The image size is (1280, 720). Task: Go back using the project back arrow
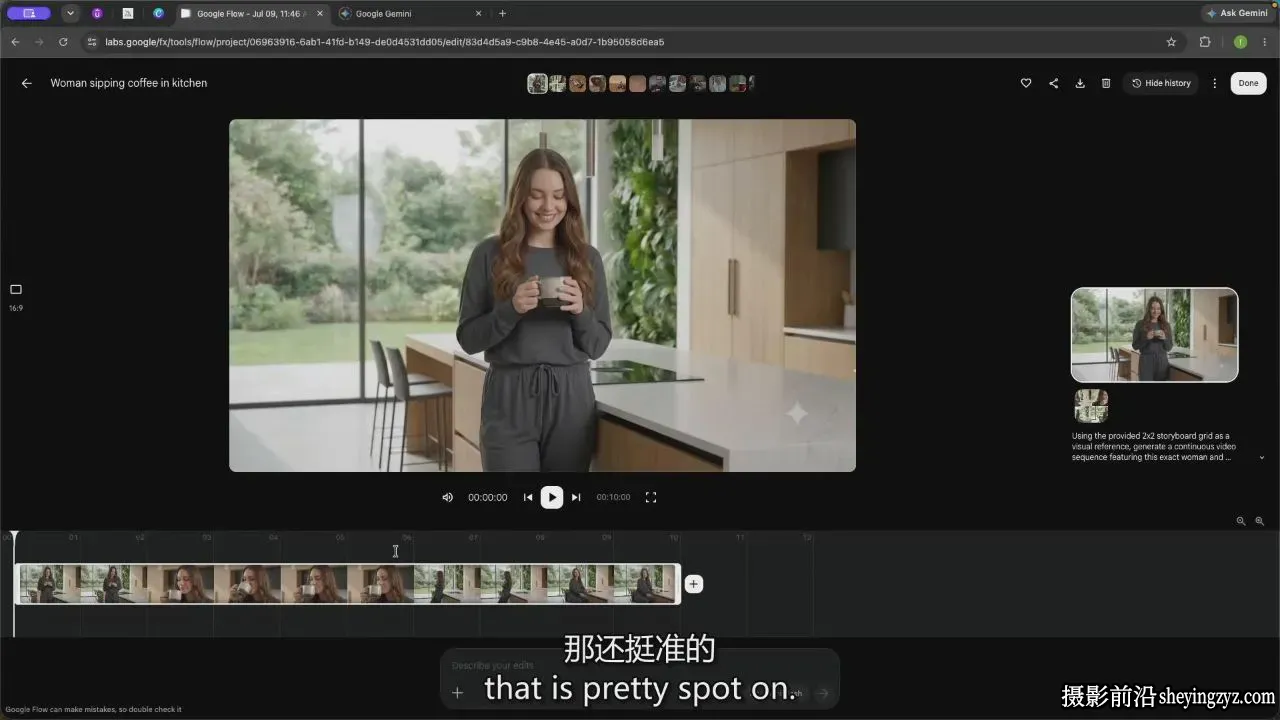26,83
